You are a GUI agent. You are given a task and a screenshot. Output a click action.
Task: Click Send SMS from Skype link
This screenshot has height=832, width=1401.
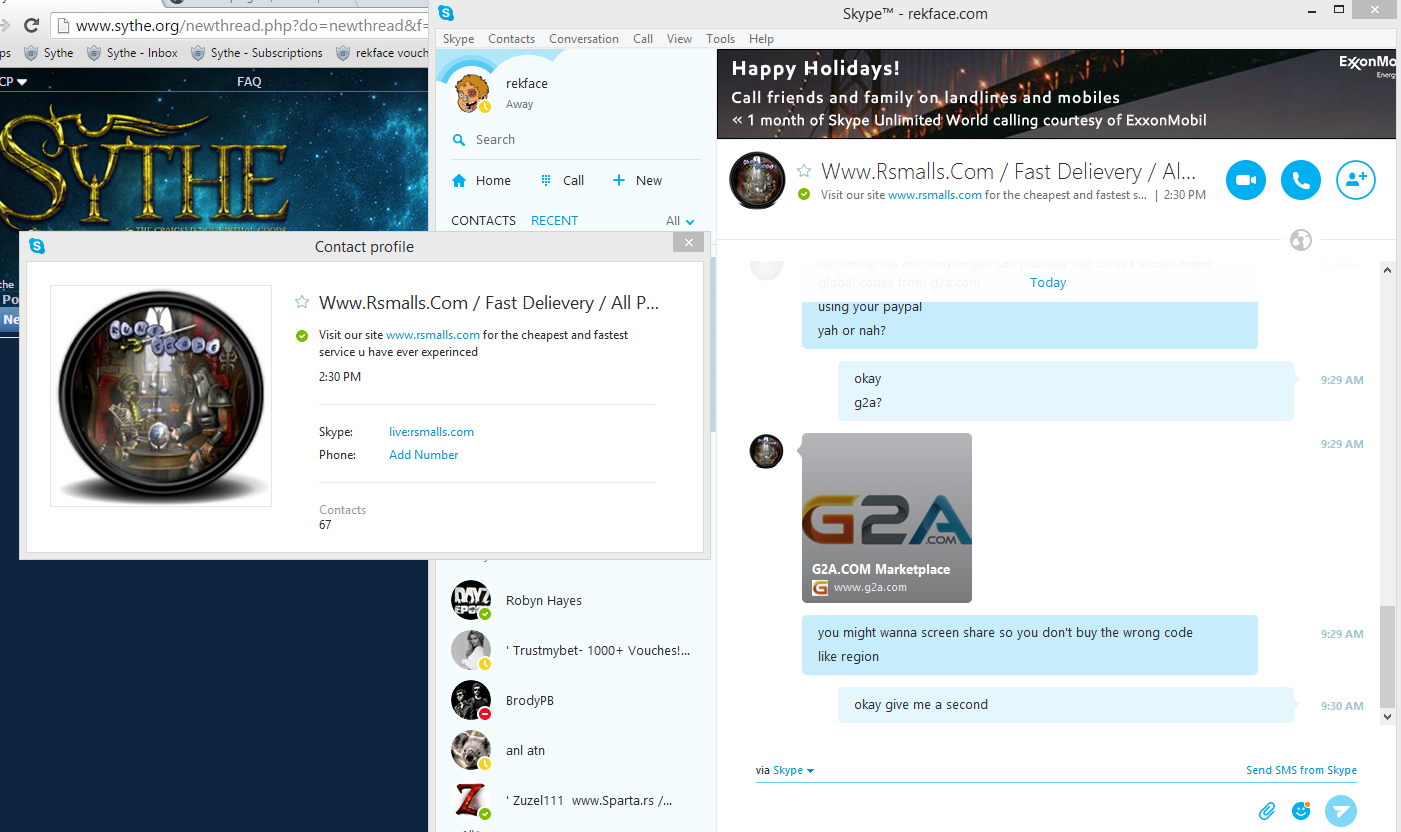[x=1301, y=770]
